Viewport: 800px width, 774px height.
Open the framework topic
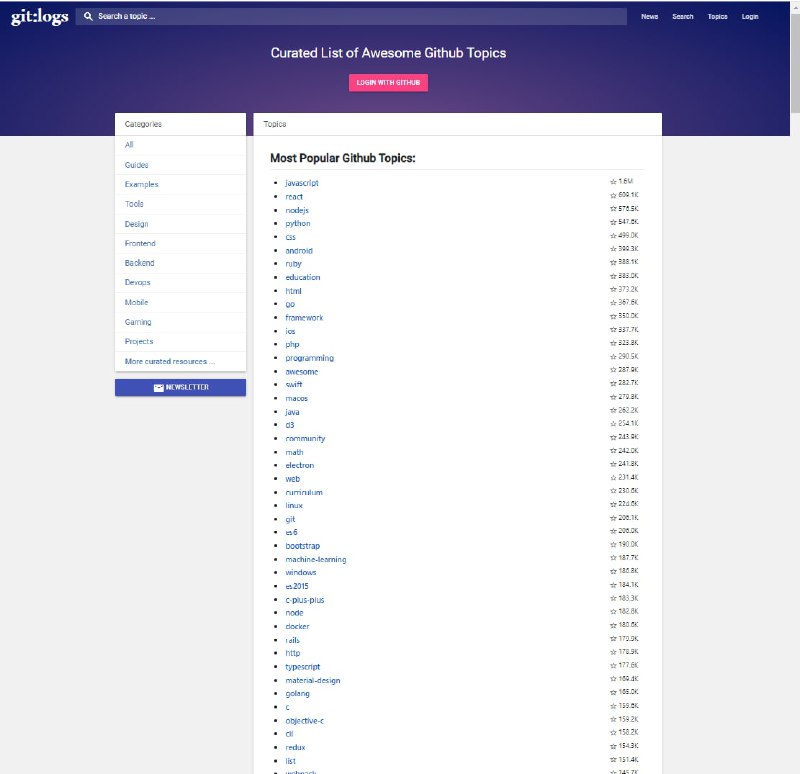tap(304, 317)
